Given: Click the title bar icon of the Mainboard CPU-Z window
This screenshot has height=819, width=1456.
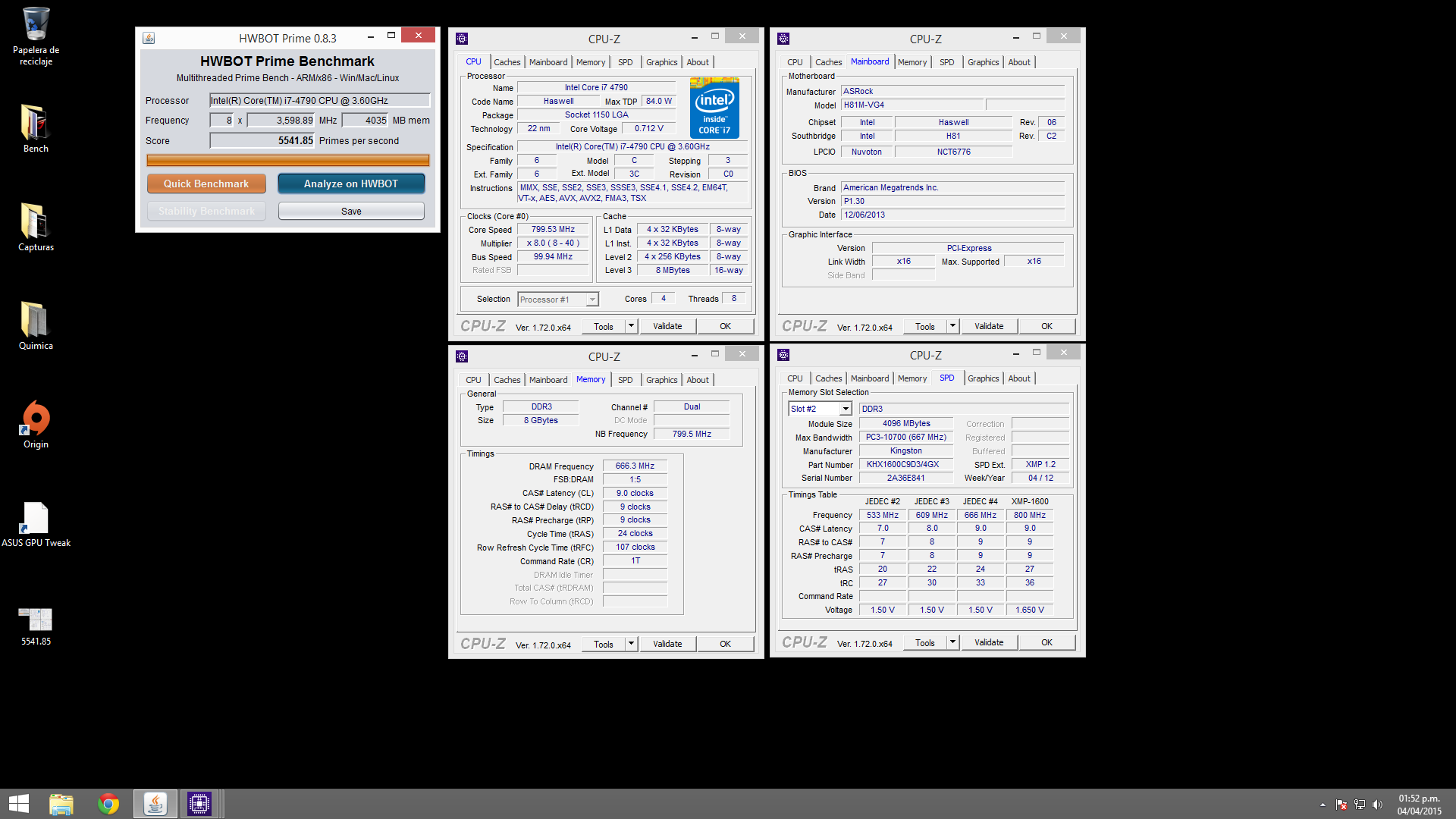Looking at the screenshot, I should (783, 39).
